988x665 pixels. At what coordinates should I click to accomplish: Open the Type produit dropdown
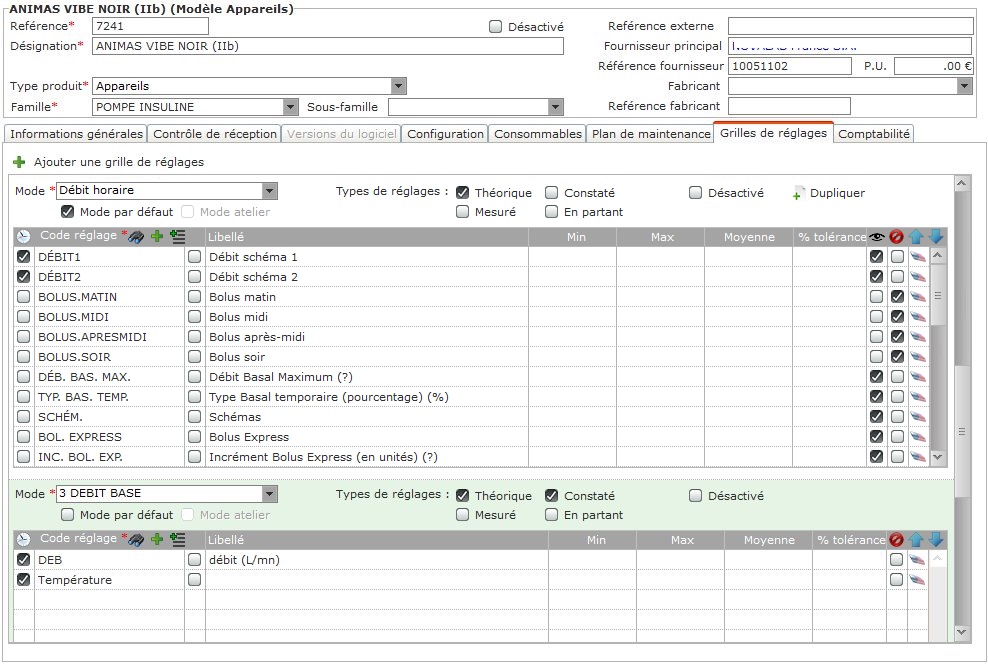pos(398,86)
